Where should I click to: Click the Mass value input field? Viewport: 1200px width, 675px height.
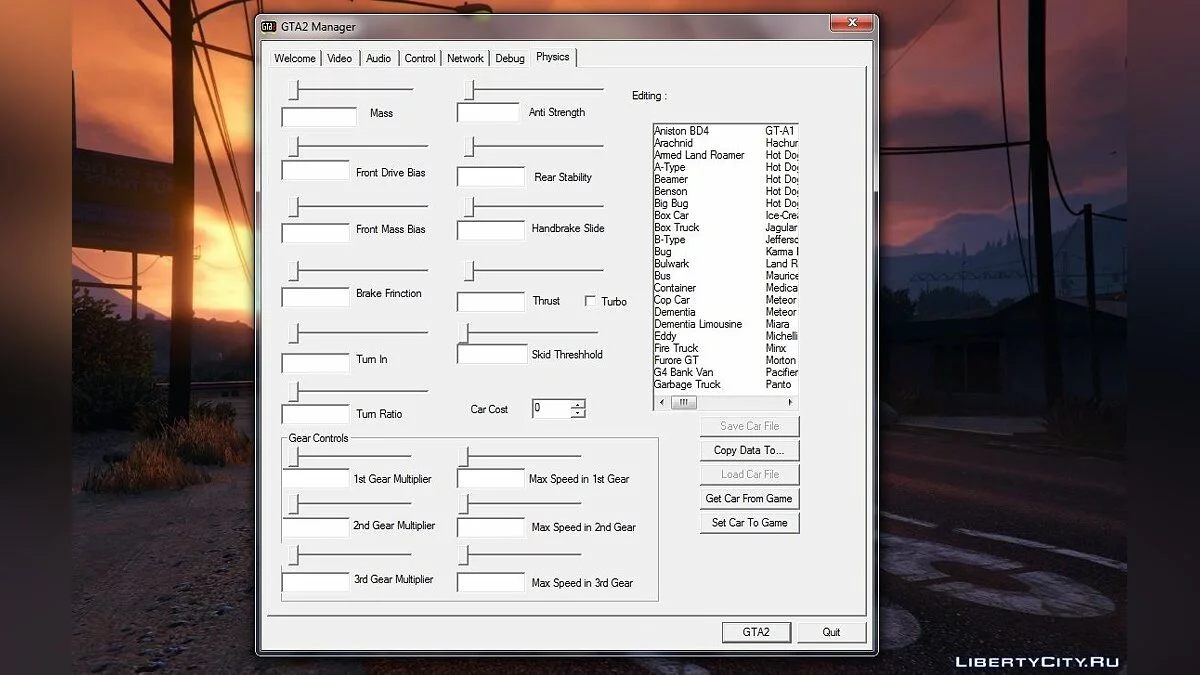319,117
